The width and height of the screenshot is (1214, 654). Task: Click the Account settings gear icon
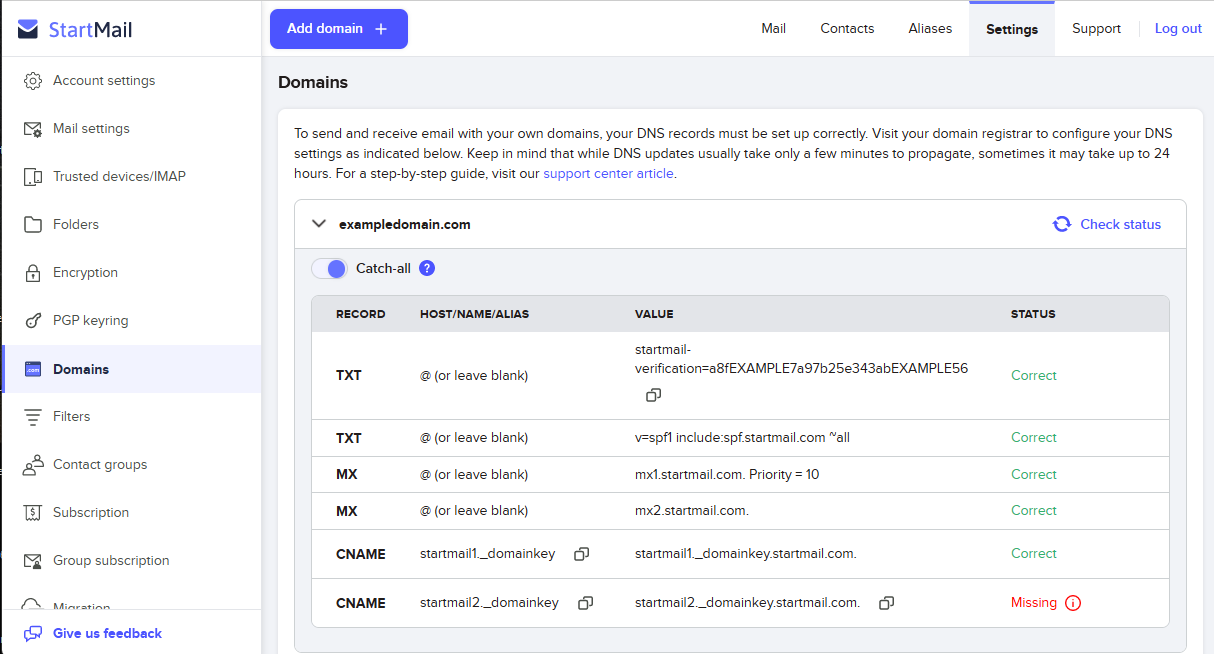[x=33, y=81]
